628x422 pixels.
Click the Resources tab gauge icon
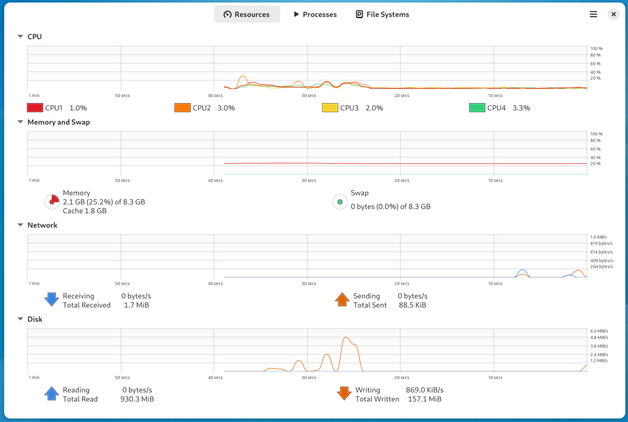(x=227, y=14)
